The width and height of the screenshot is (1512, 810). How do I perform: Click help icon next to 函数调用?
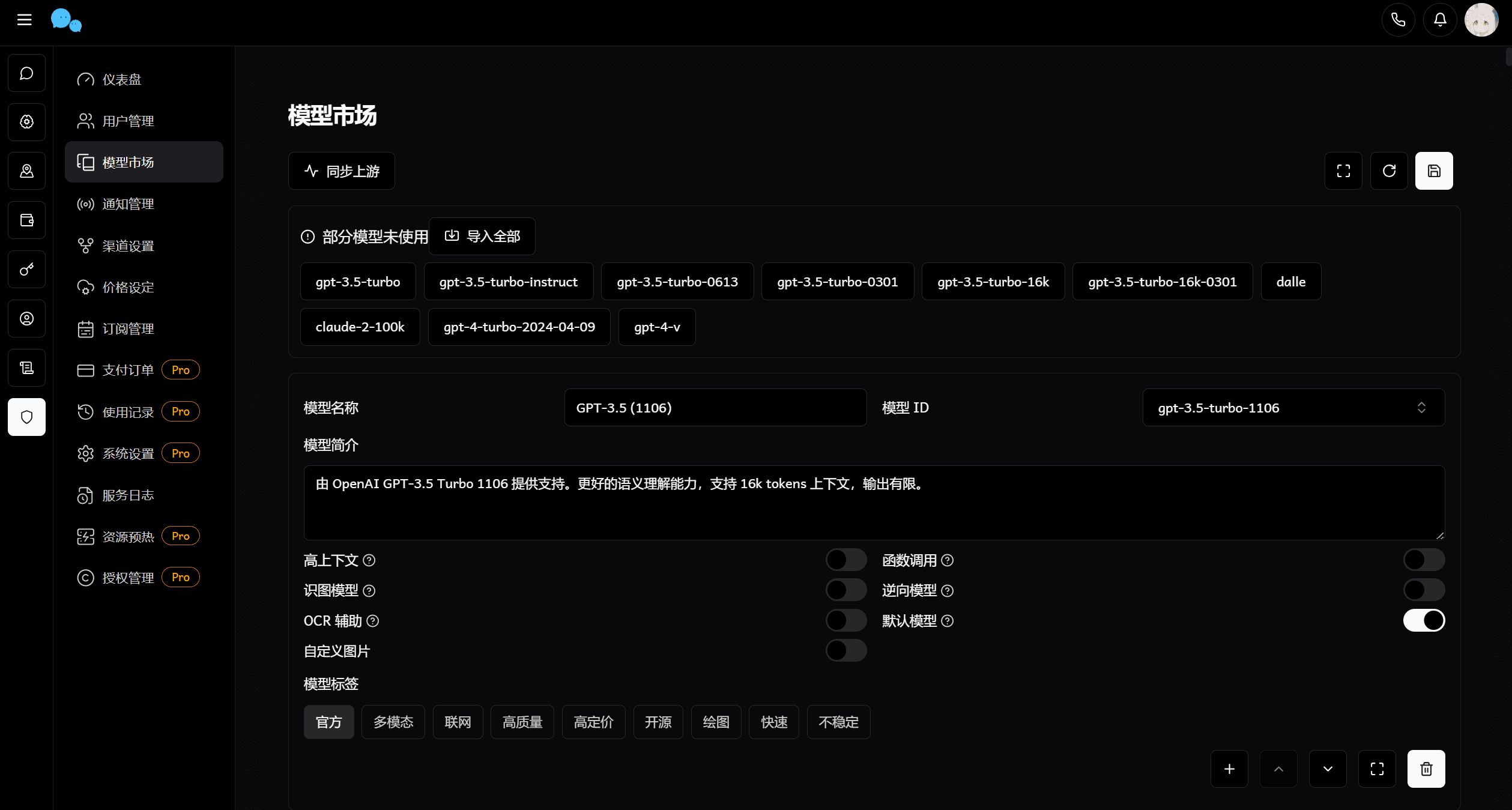tap(948, 561)
